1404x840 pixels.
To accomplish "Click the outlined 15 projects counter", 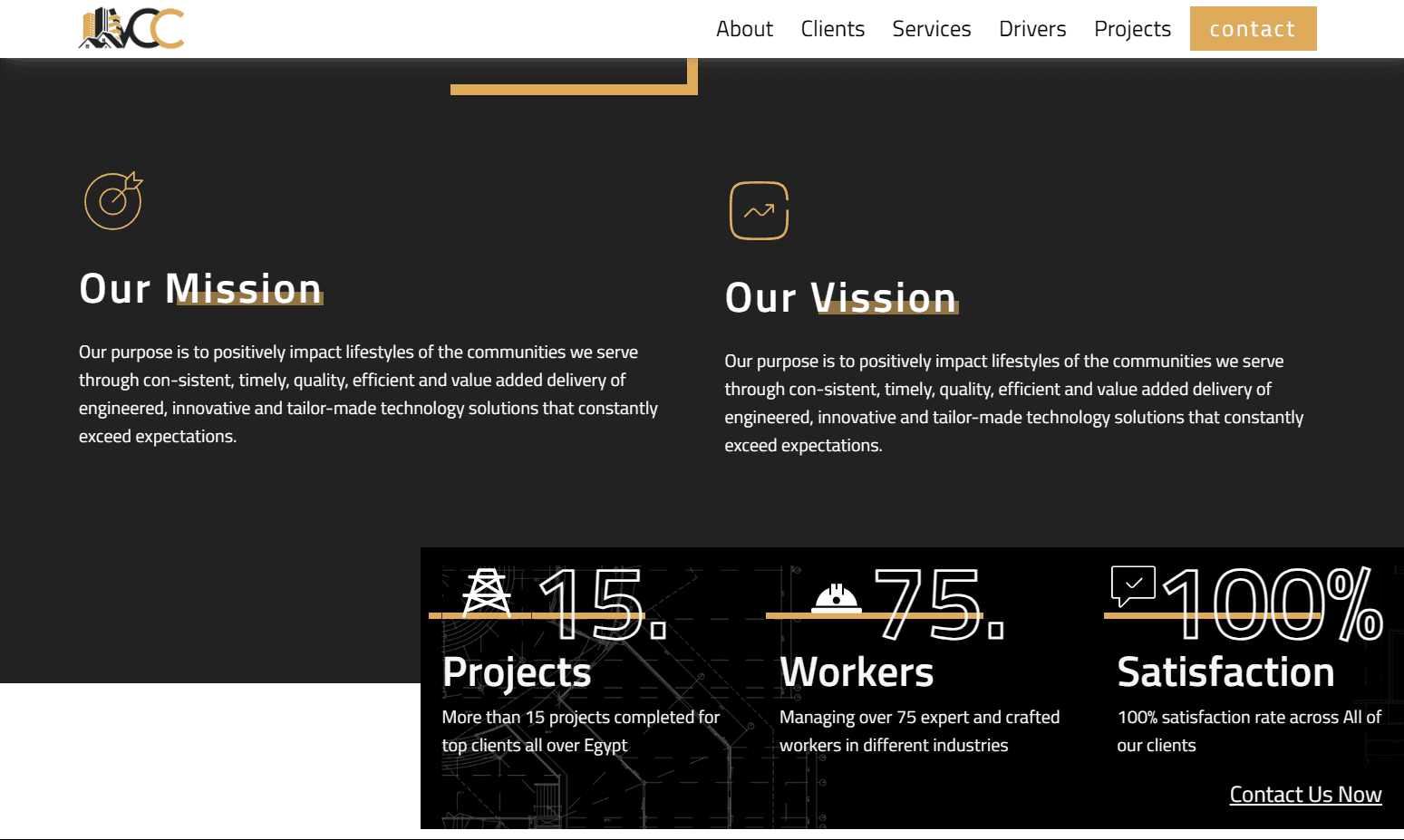I will pyautogui.click(x=602, y=604).
